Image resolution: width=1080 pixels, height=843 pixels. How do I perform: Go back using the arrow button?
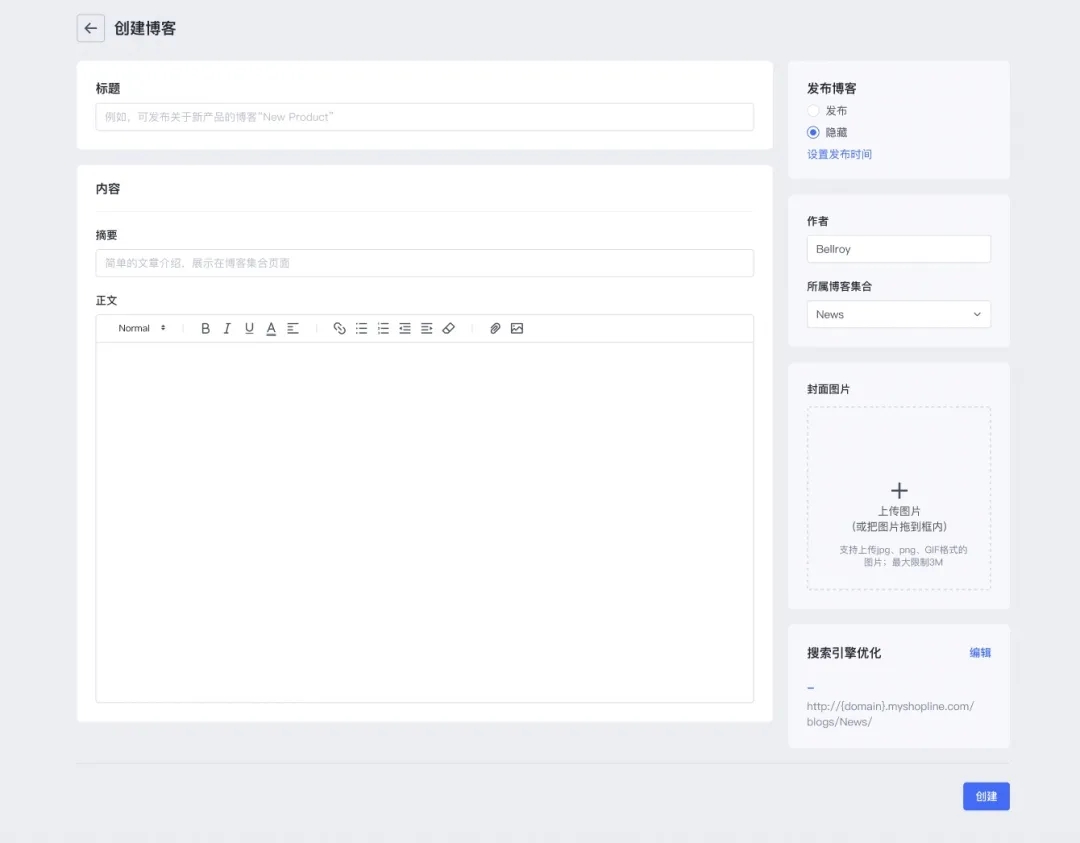(x=90, y=28)
